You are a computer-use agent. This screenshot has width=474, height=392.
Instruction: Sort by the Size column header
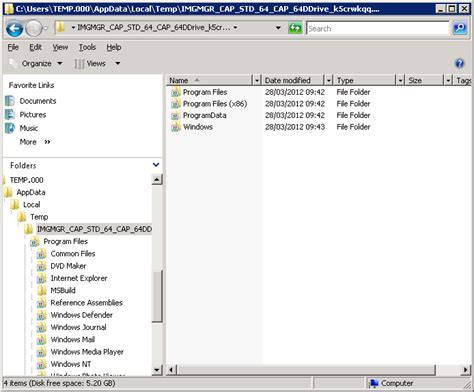[x=424, y=80]
